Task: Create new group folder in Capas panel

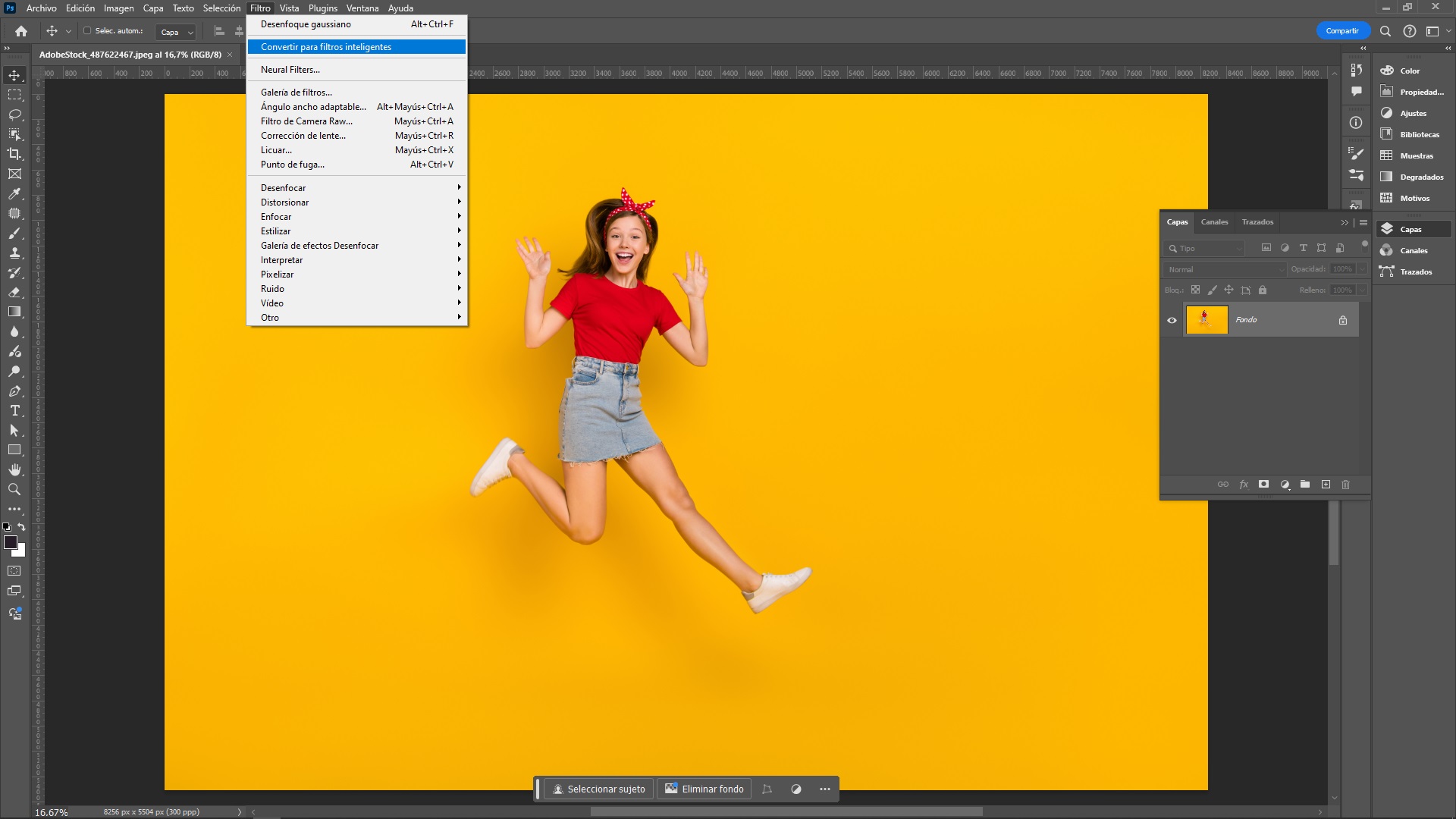Action: tap(1305, 484)
